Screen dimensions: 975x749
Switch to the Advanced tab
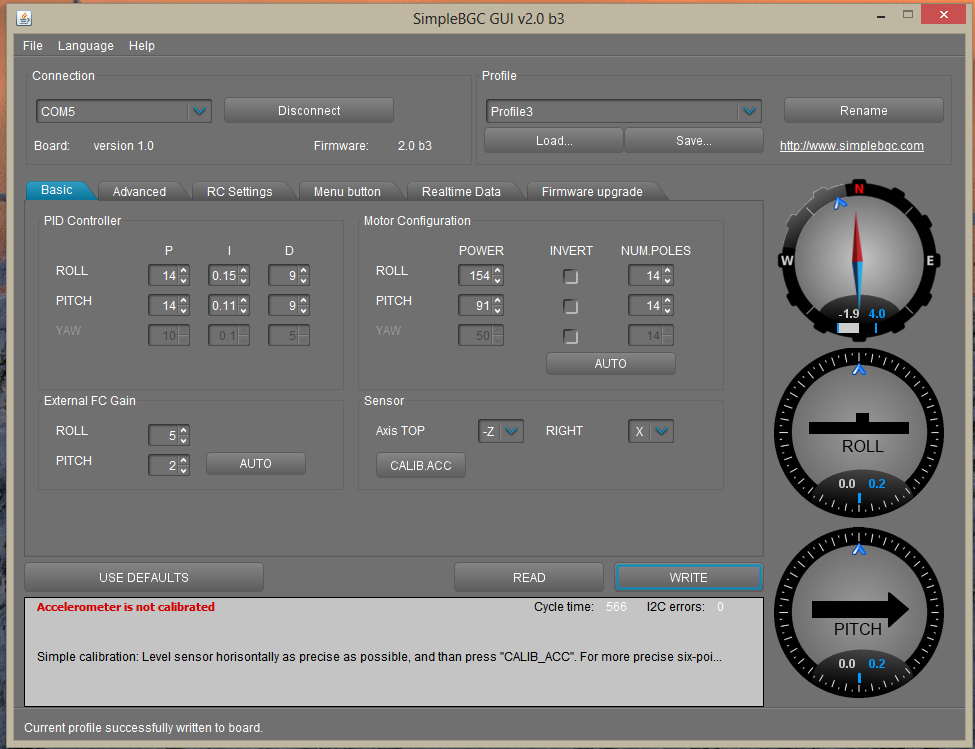(139, 191)
